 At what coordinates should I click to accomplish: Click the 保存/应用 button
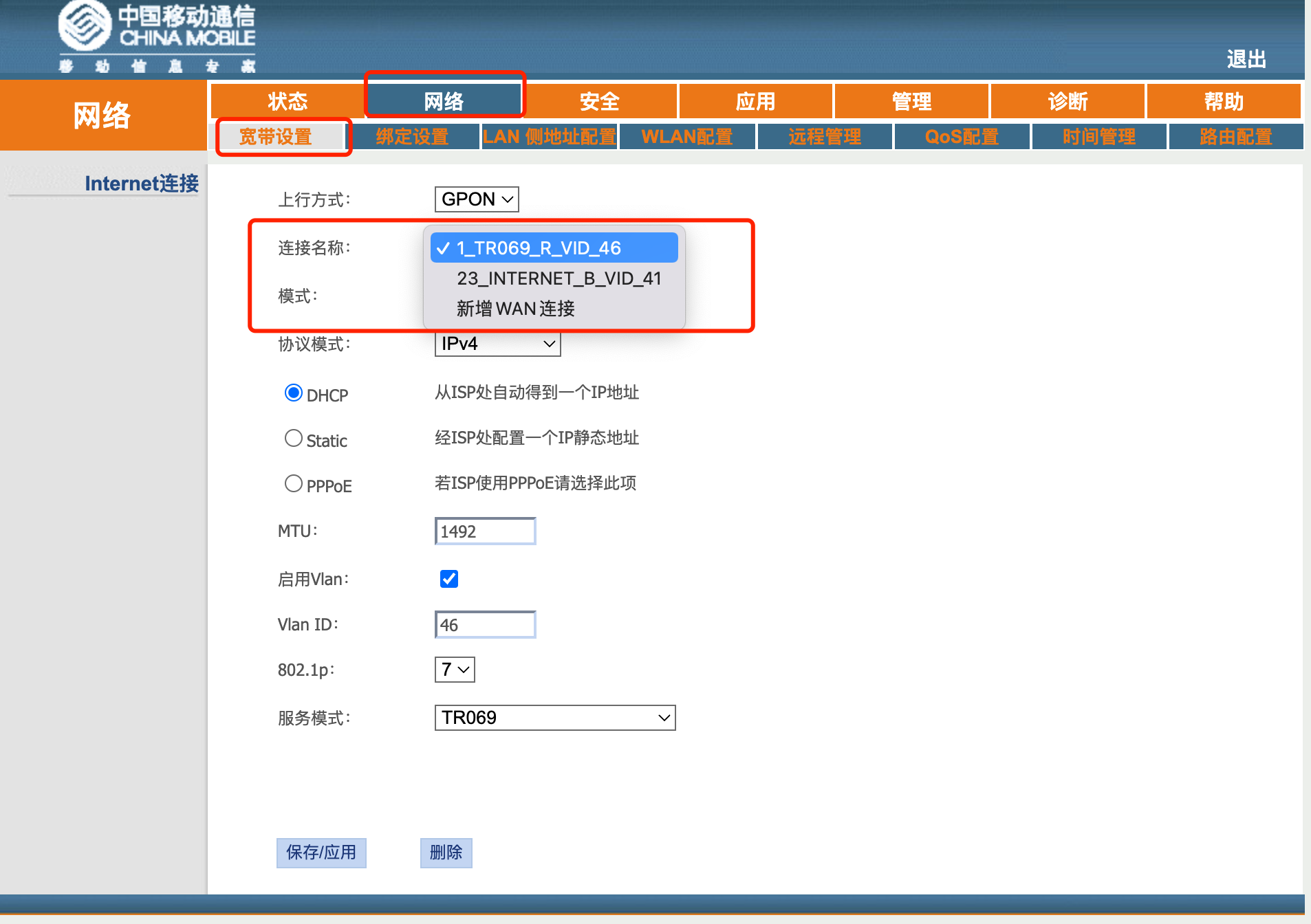pyautogui.click(x=321, y=852)
